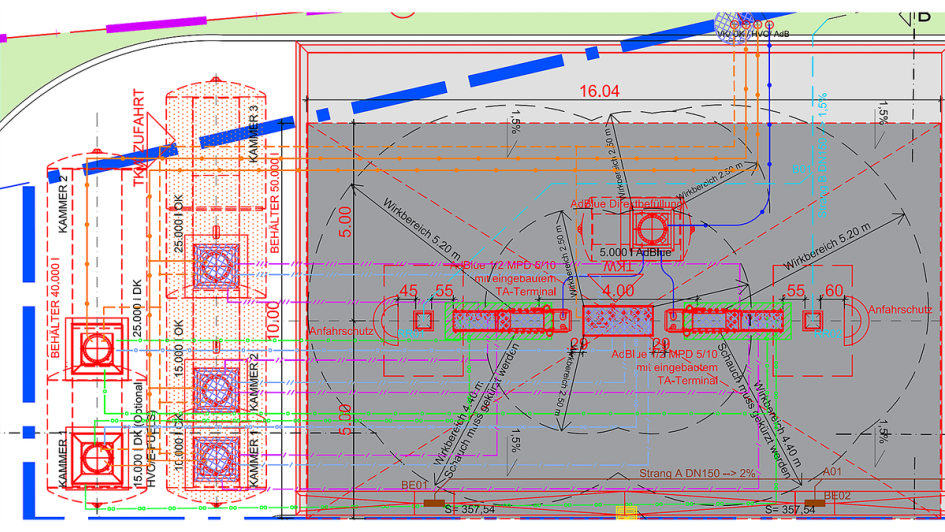Select the red 'AdBlue Direktbefüllung' label
The image size is (945, 532).
627,204
